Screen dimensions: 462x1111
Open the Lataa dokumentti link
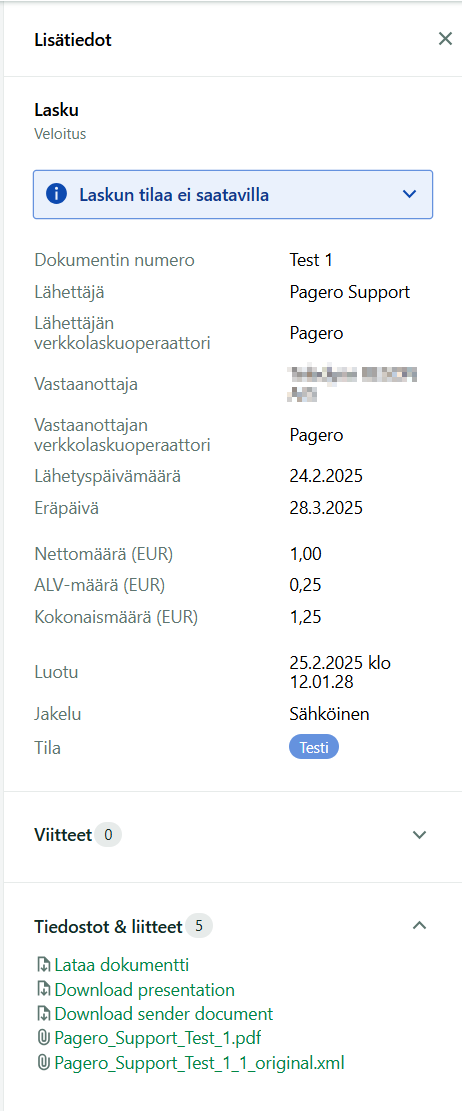122,964
